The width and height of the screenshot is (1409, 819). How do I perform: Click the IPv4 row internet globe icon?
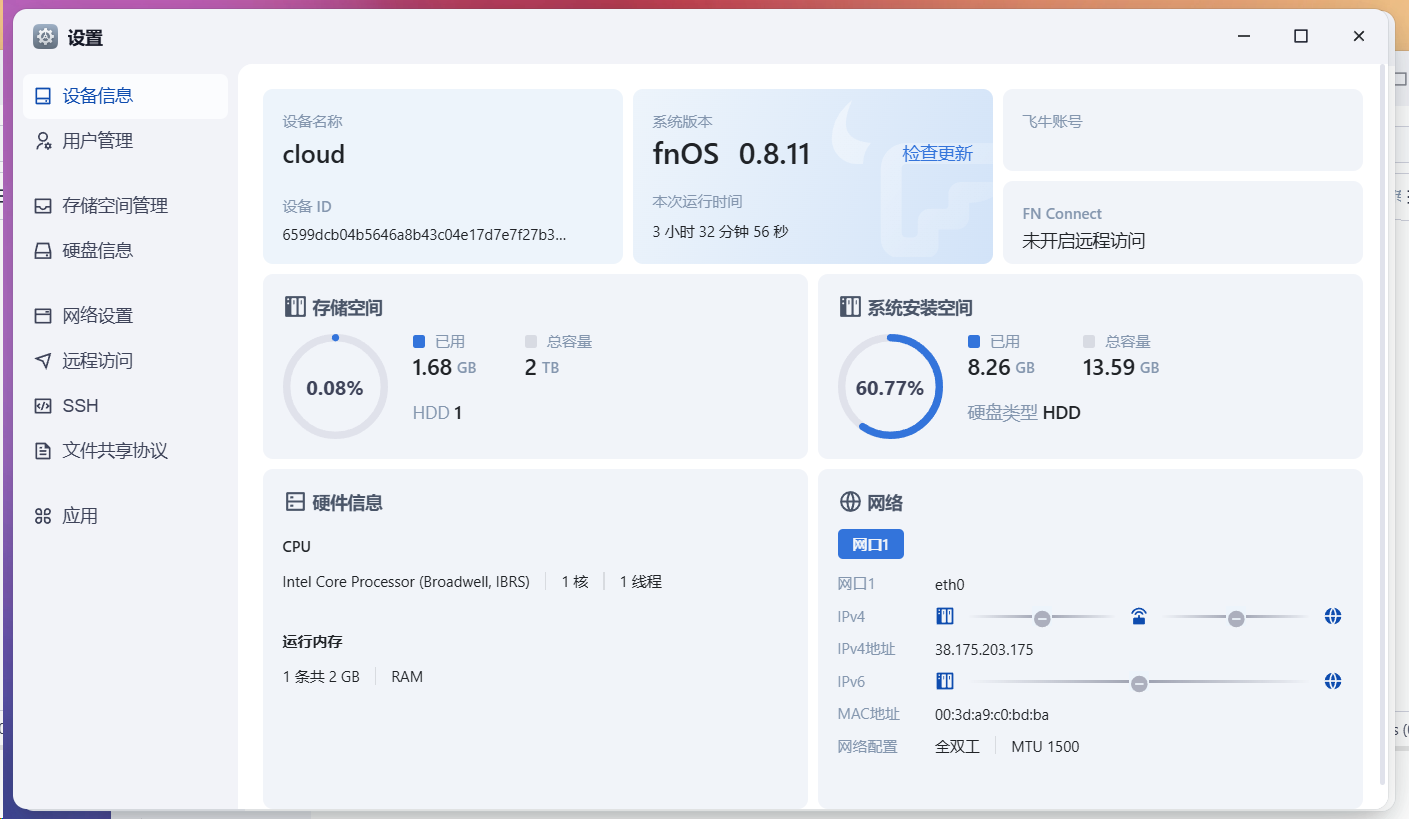[1333, 616]
